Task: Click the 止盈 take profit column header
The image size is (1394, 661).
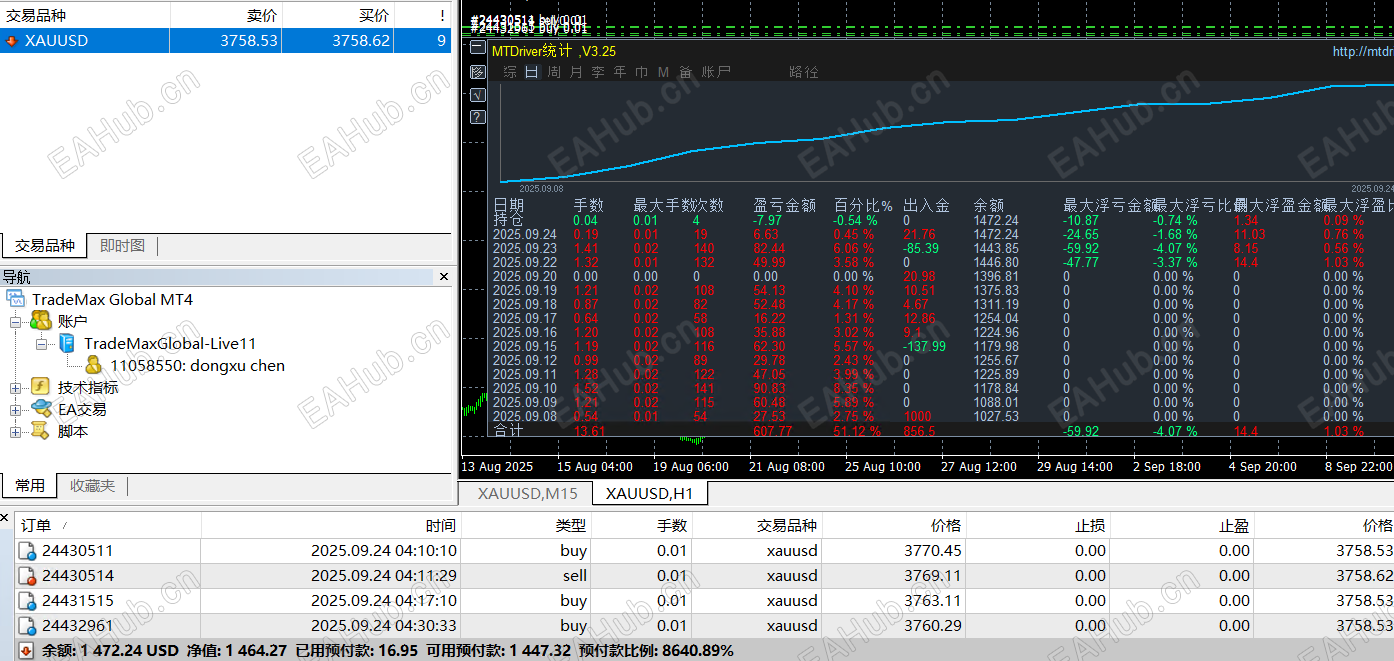Action: 1234,525
